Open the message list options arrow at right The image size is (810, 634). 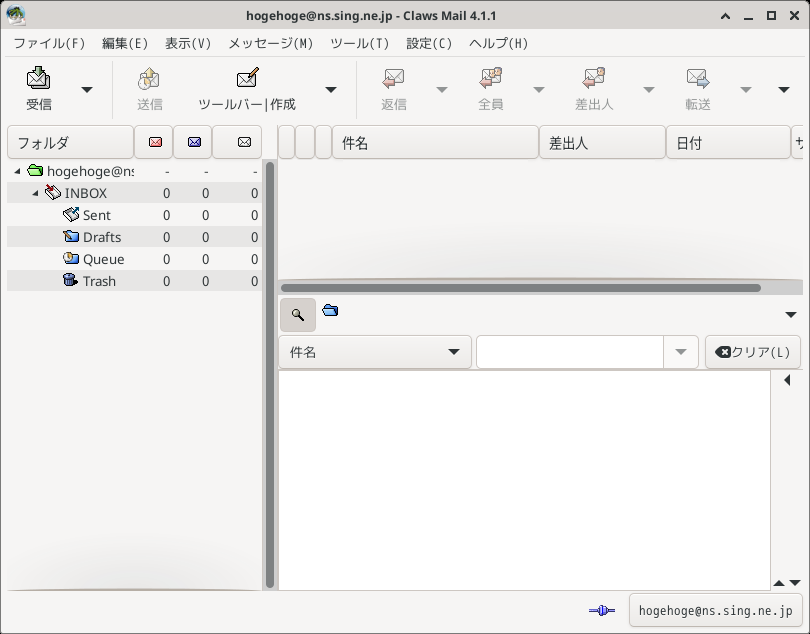tap(790, 315)
